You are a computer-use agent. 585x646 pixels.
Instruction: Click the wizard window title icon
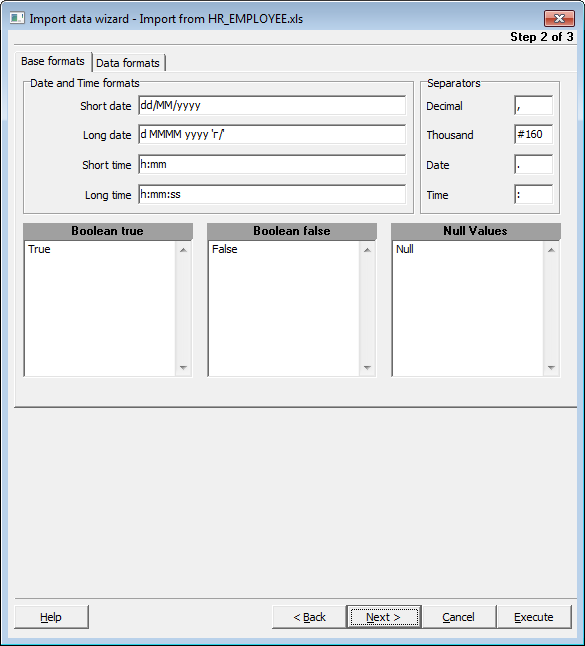coord(17,18)
